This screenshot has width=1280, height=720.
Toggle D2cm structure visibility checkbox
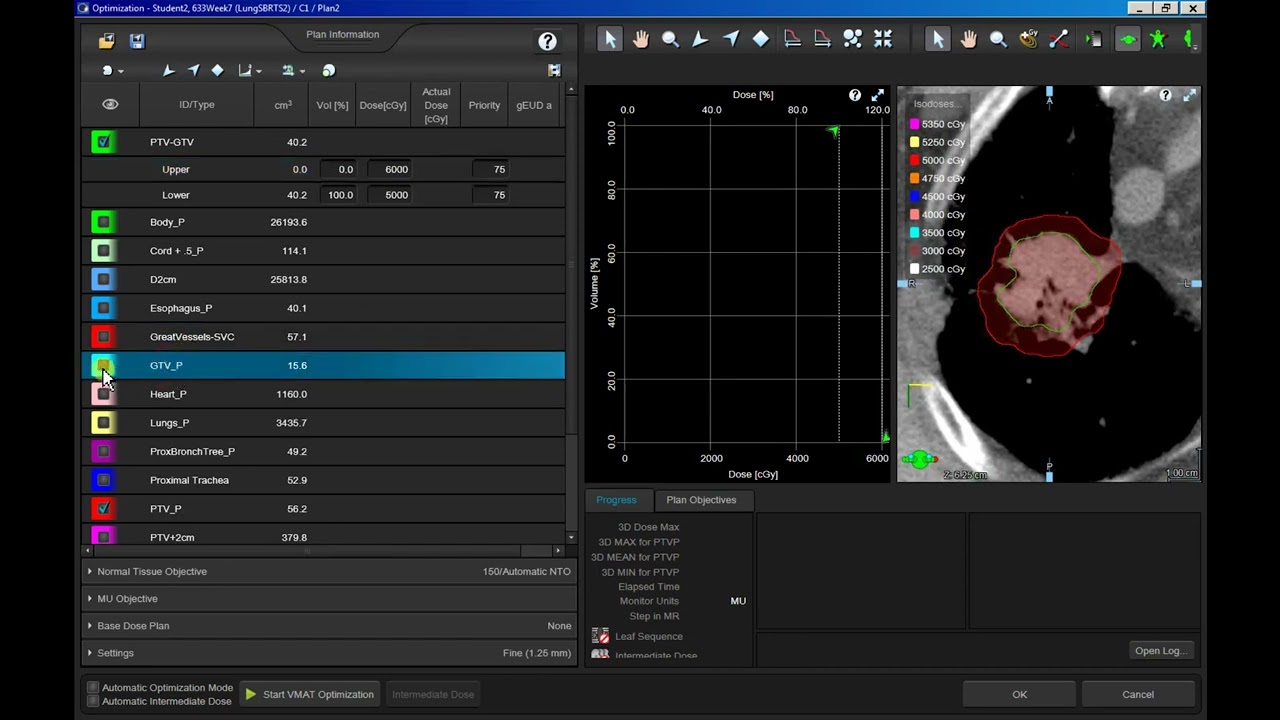pos(103,279)
